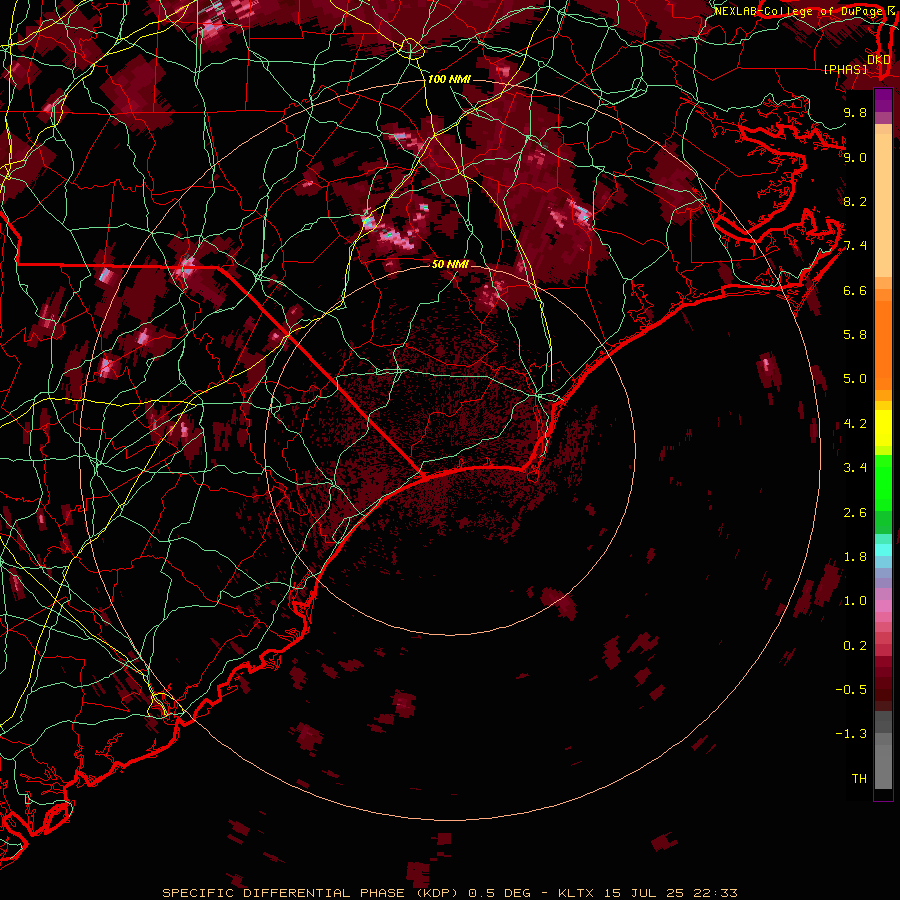The width and height of the screenshot is (900, 900).
Task: Click the DKD product label
Action: tap(878, 59)
